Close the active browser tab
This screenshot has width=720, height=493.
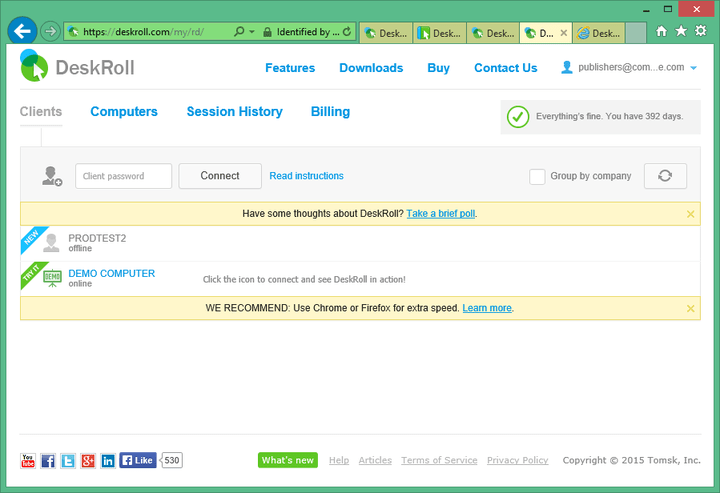pos(564,33)
